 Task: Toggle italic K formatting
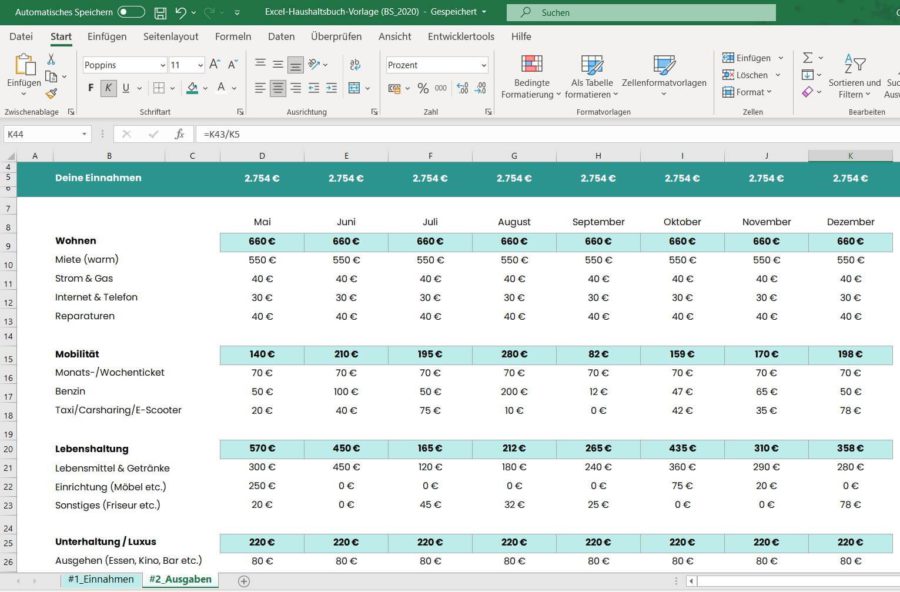108,88
